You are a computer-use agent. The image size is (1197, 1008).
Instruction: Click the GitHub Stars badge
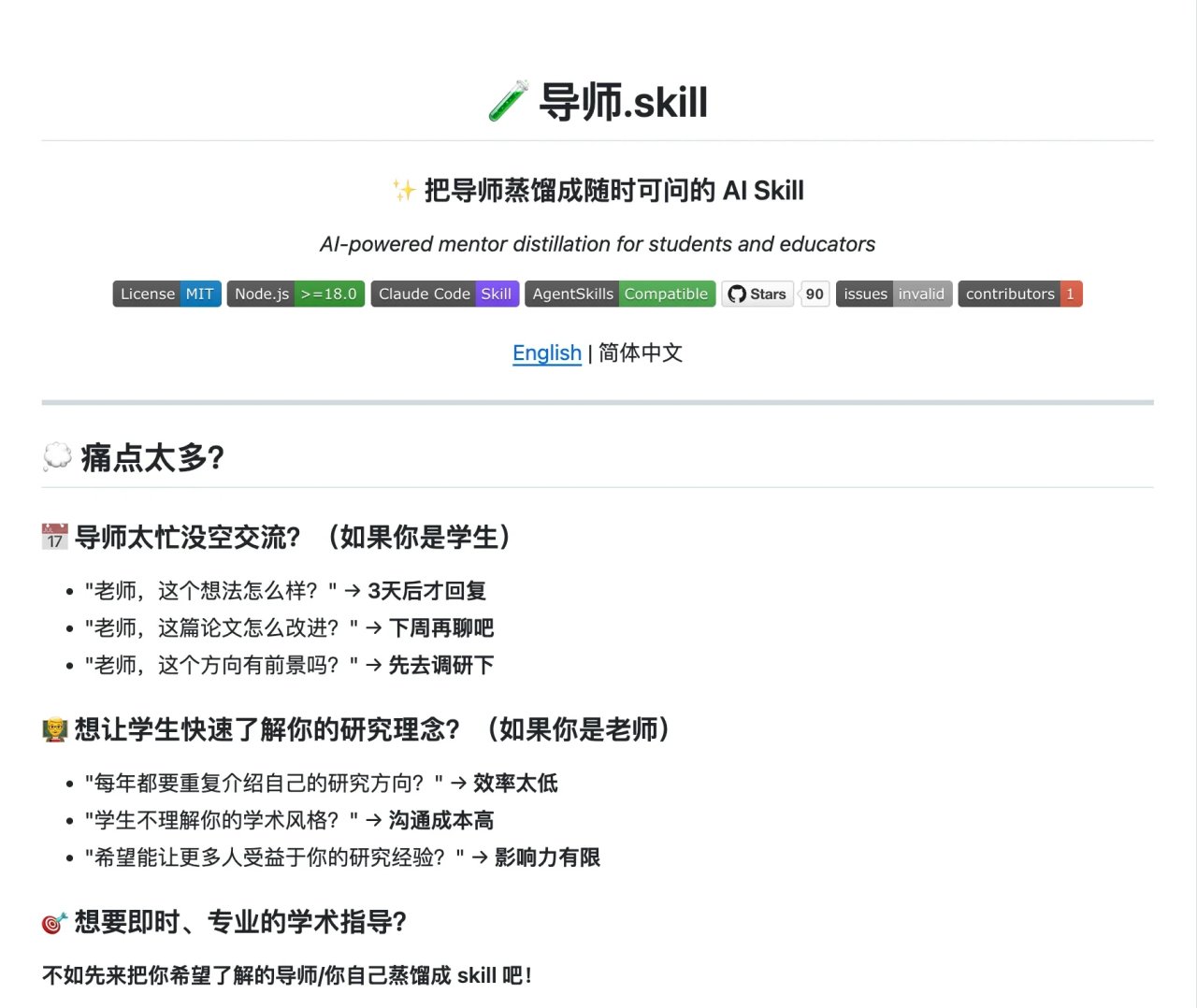pos(757,294)
